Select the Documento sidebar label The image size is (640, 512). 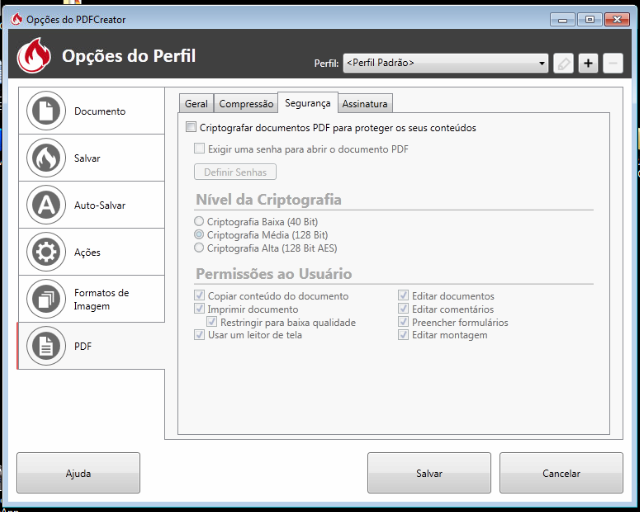tap(100, 111)
